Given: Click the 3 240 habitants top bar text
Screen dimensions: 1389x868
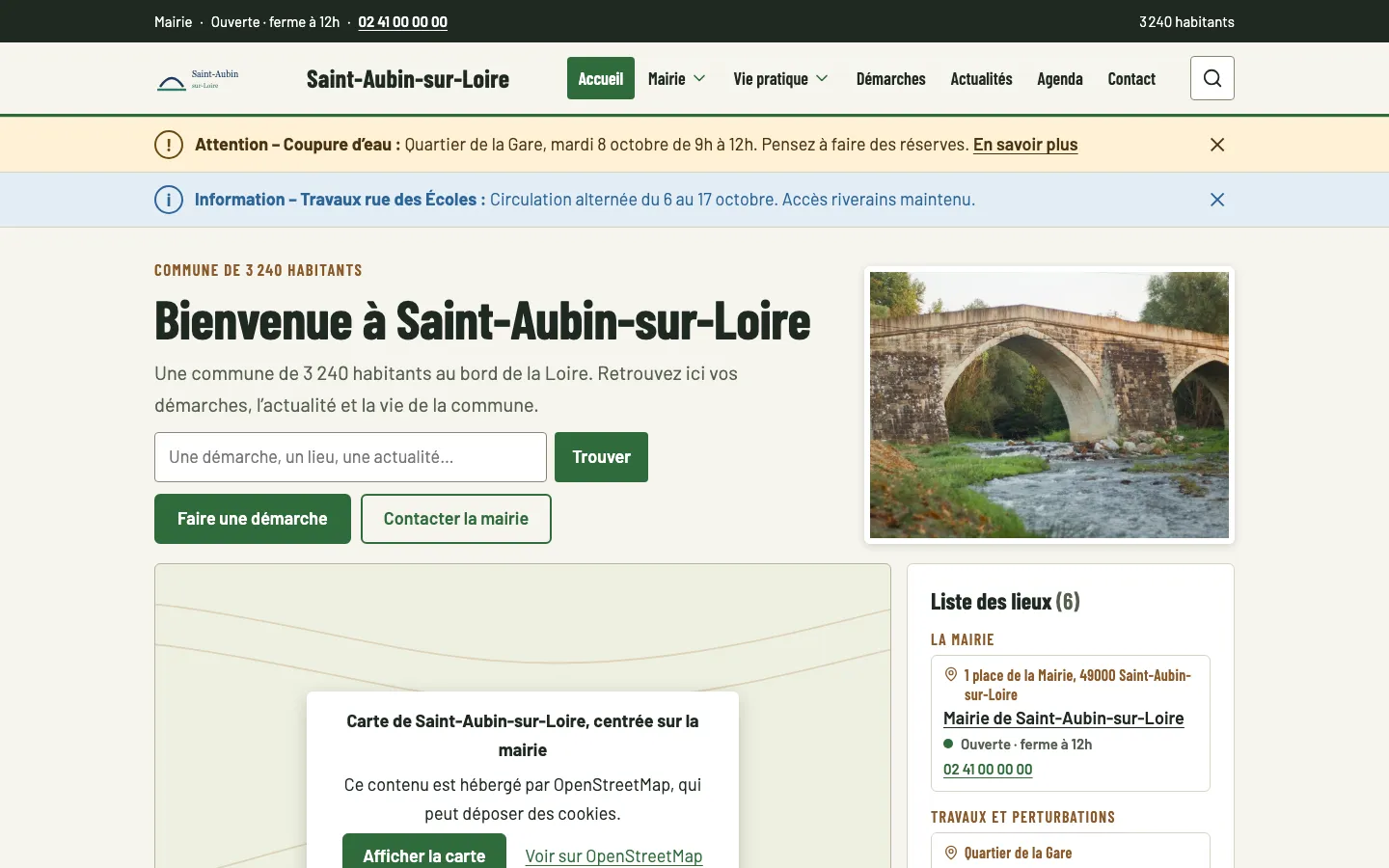Looking at the screenshot, I should tap(1186, 21).
